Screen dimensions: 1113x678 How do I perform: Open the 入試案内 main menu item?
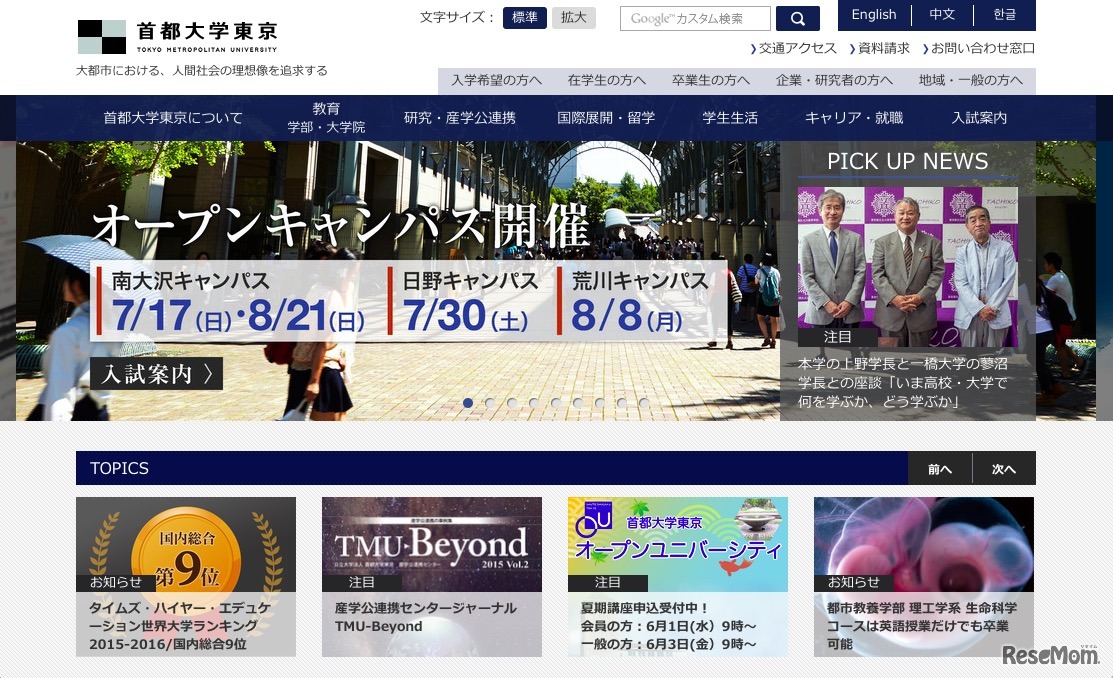click(979, 118)
